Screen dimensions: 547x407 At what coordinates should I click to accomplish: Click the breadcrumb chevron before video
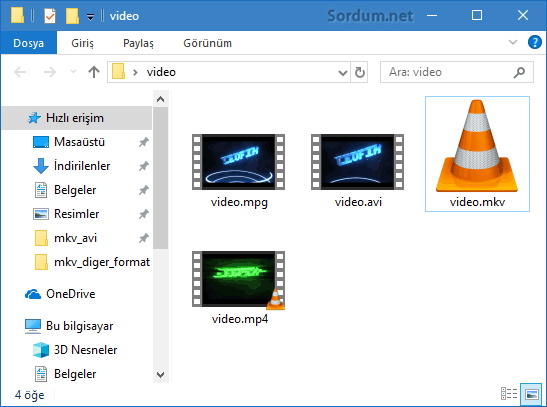135,72
